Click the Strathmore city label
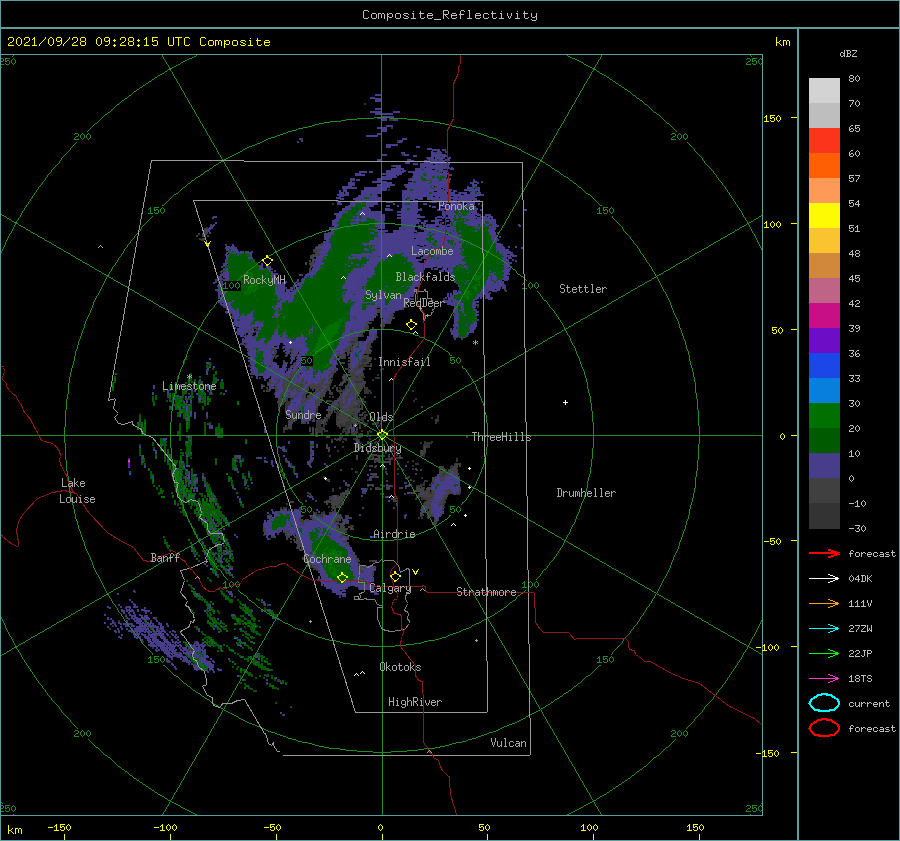900x841 pixels. 486,592
